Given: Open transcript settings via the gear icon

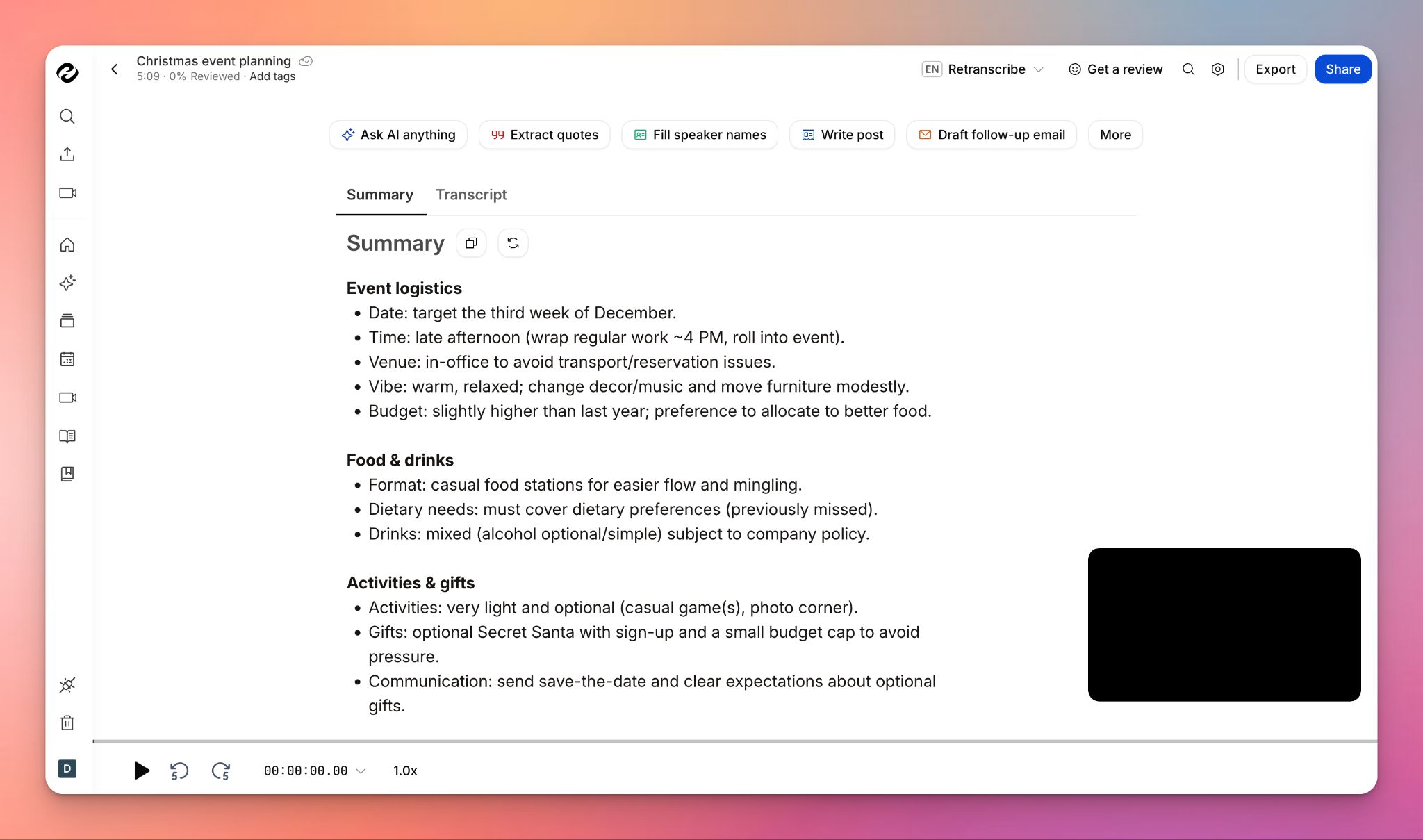Looking at the screenshot, I should [x=1218, y=69].
